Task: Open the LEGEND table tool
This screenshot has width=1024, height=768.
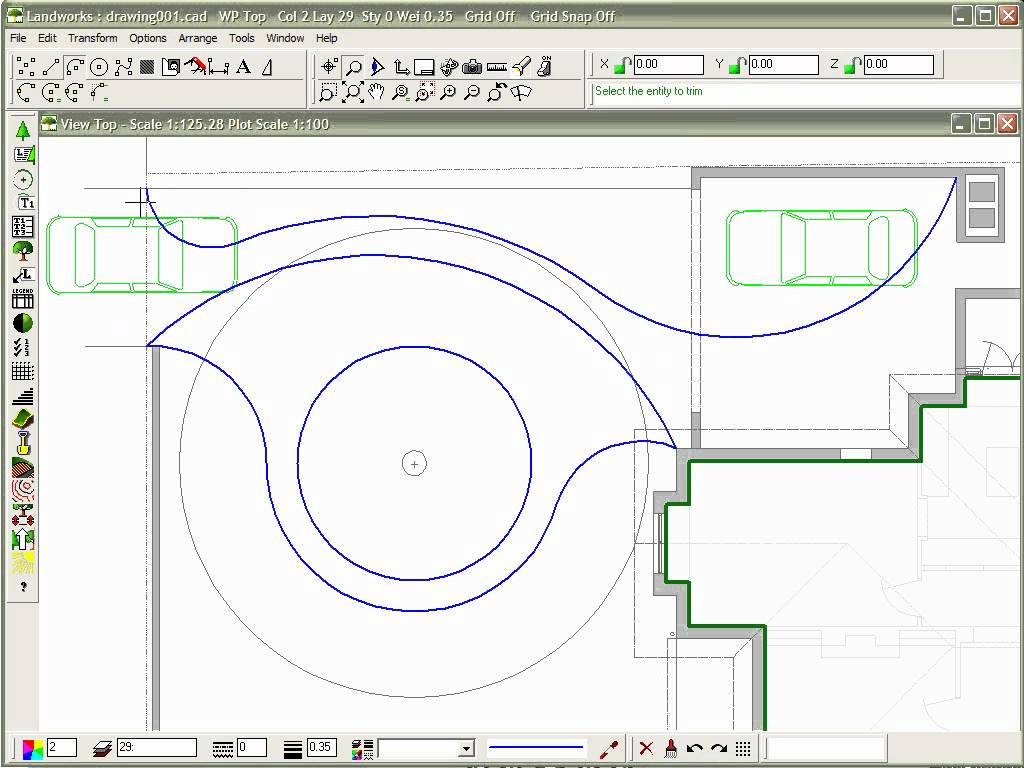Action: [x=22, y=297]
